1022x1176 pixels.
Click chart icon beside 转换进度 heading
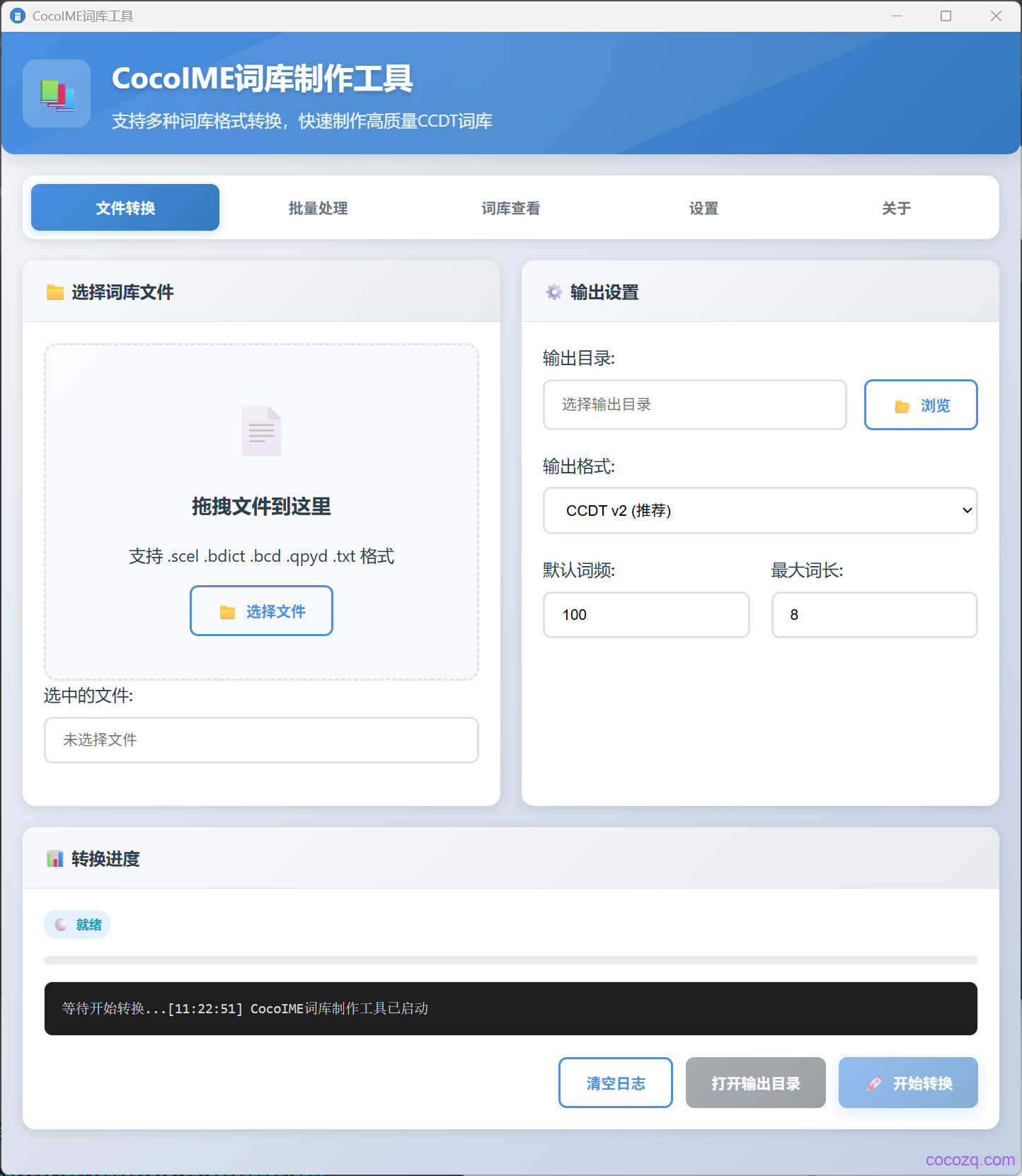(x=55, y=859)
